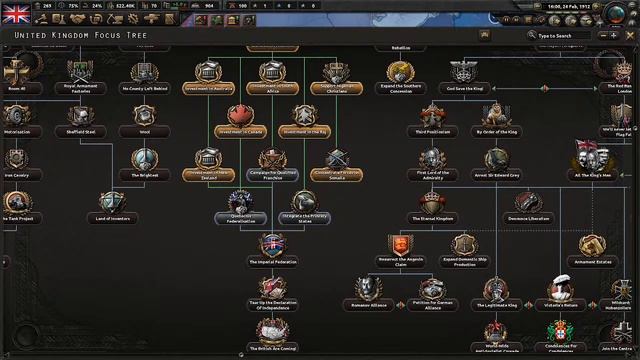This screenshot has width=640, height=360.
Task: Toggle the game pause button
Action: tap(506, 20)
